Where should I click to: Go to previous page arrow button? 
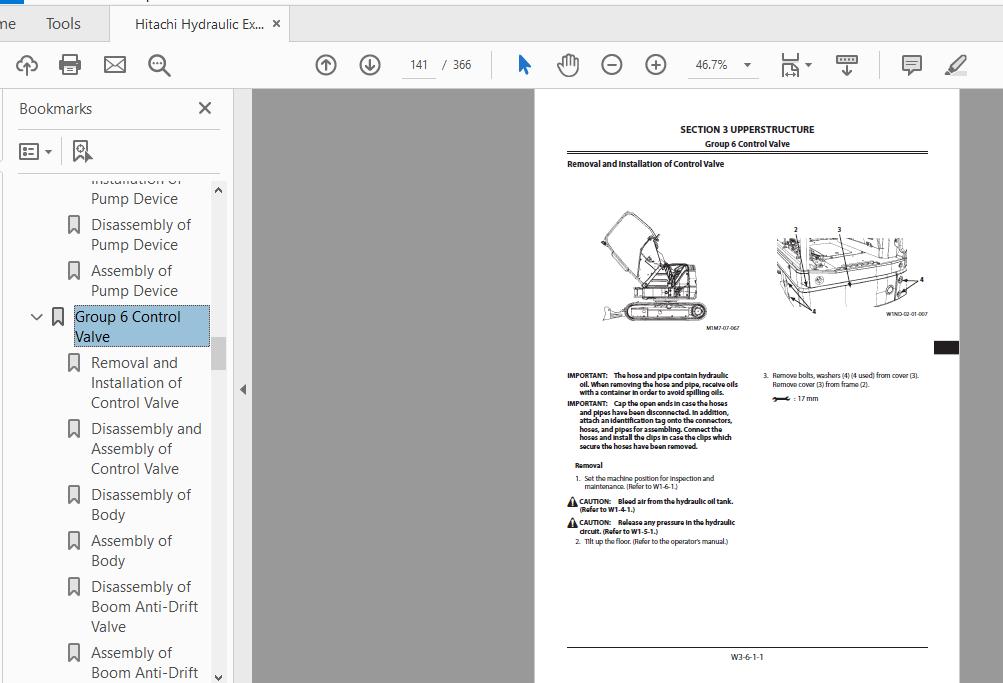click(x=326, y=65)
